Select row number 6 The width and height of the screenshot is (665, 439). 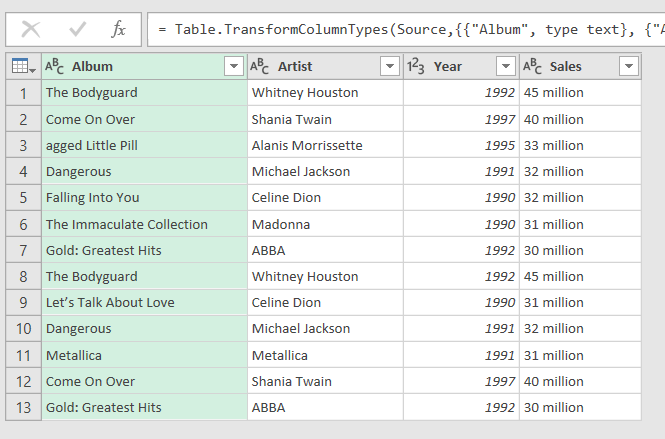tap(23, 224)
